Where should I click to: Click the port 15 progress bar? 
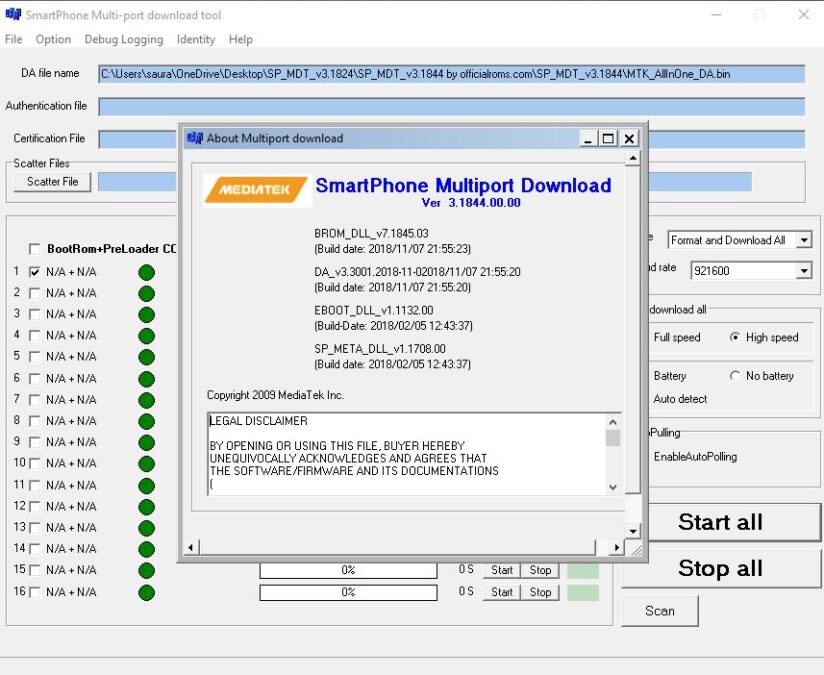(x=348, y=570)
